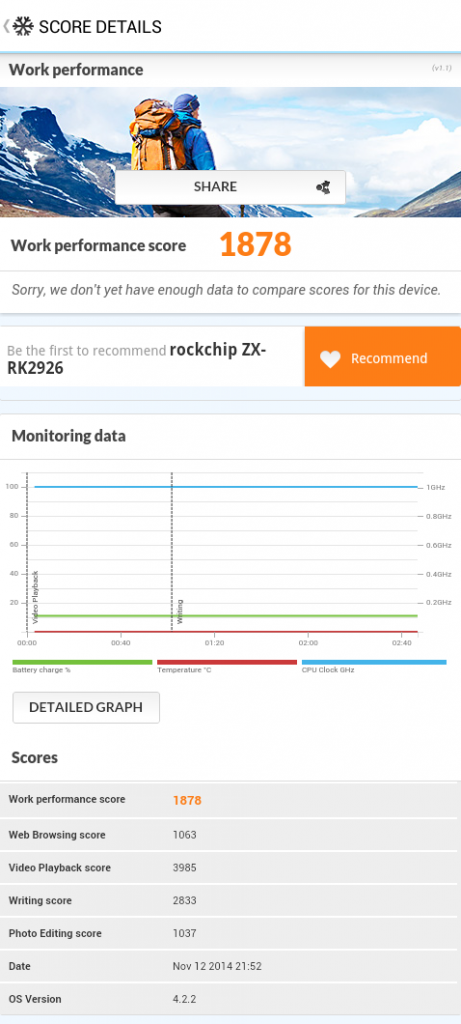Select the Video Playback marker on graph
461x1024 pixels.
(x=27, y=552)
